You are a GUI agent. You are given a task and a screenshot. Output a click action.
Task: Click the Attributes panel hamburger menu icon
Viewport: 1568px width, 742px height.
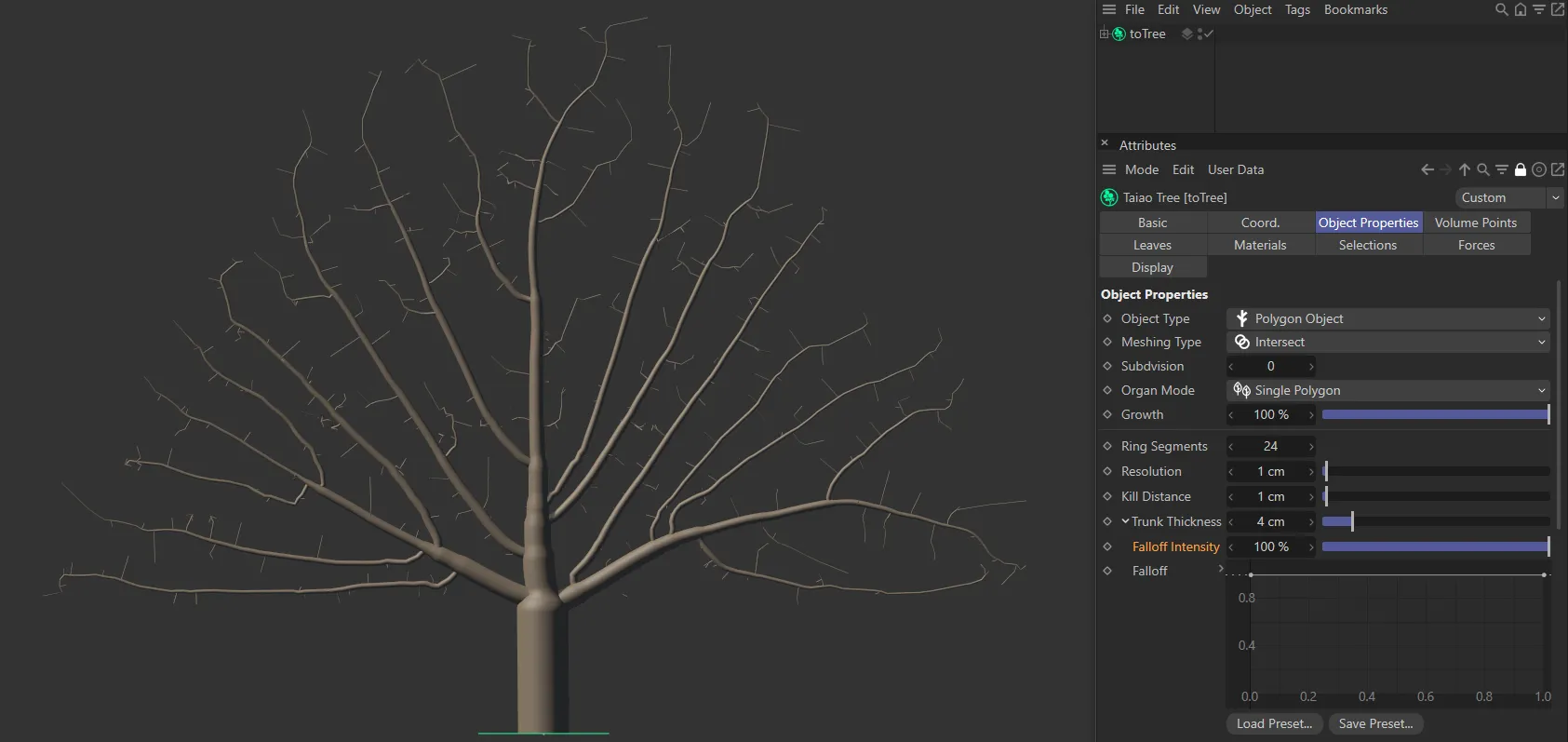coord(1108,169)
